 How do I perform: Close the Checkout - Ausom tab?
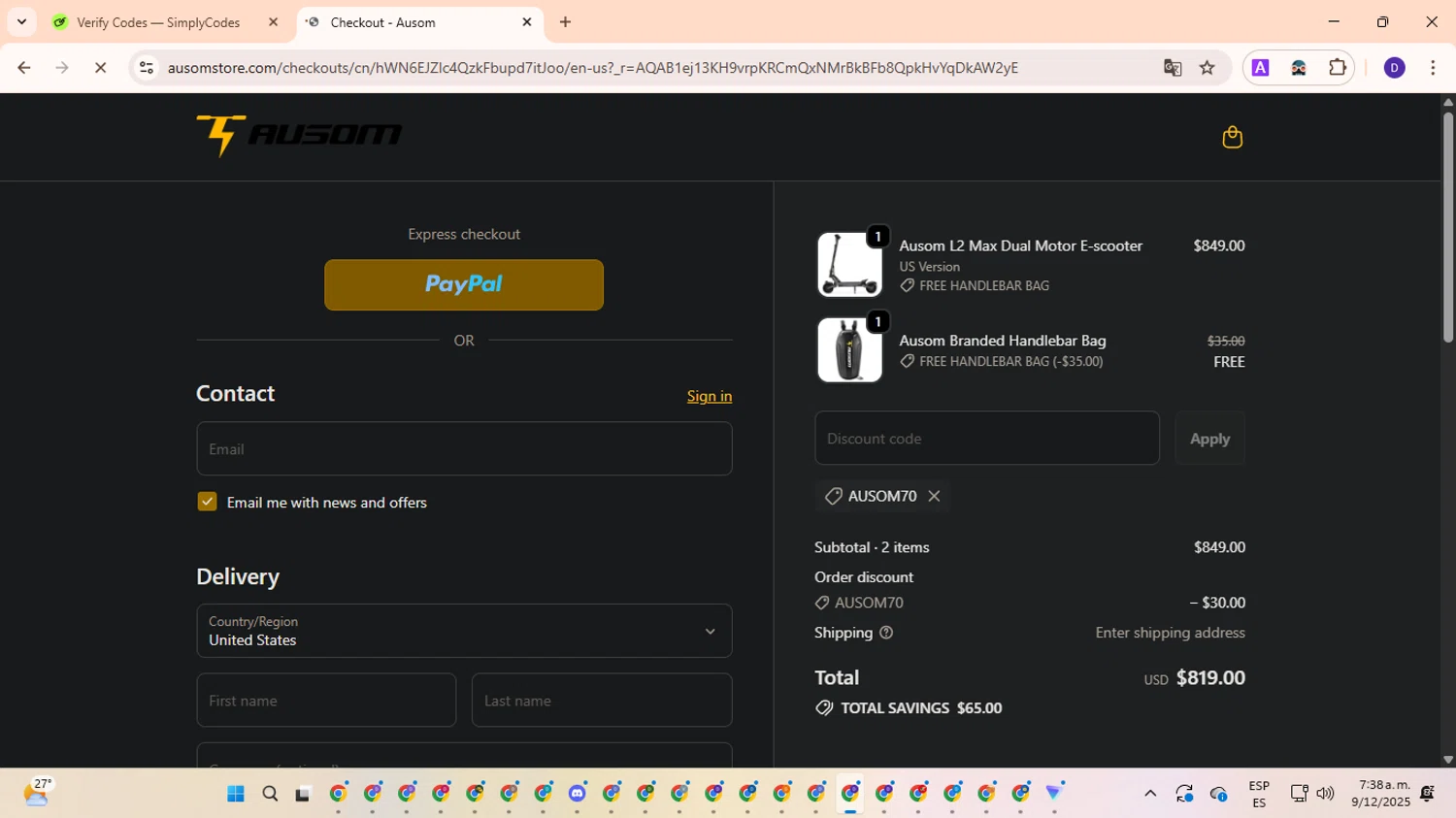[x=527, y=22]
